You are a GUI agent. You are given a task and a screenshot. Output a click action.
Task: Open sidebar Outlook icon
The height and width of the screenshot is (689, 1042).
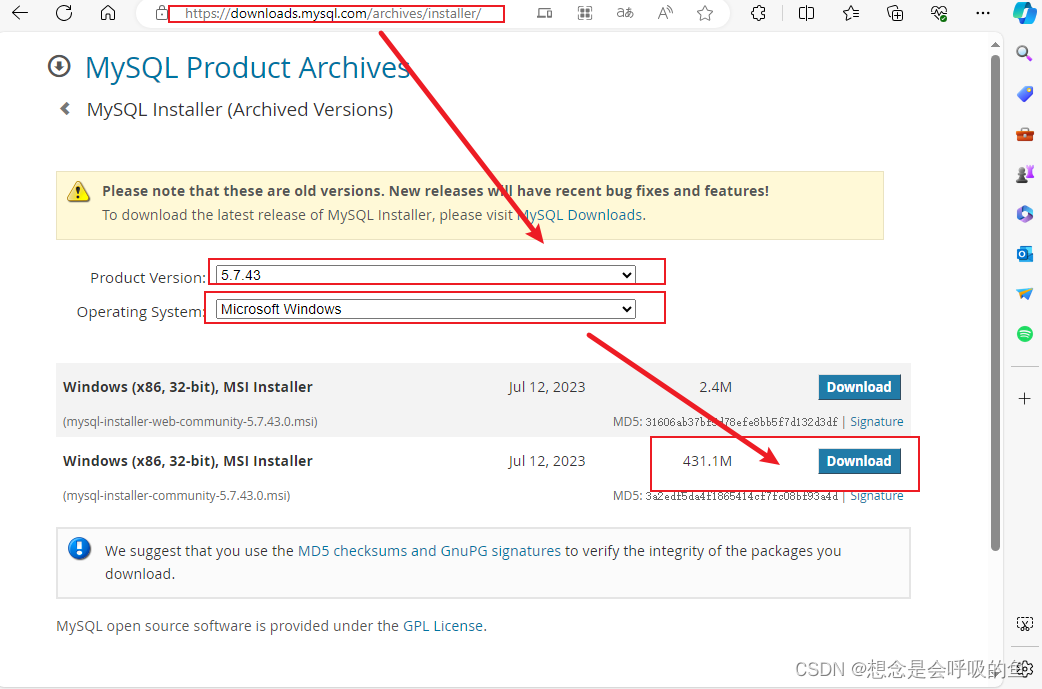(1024, 254)
